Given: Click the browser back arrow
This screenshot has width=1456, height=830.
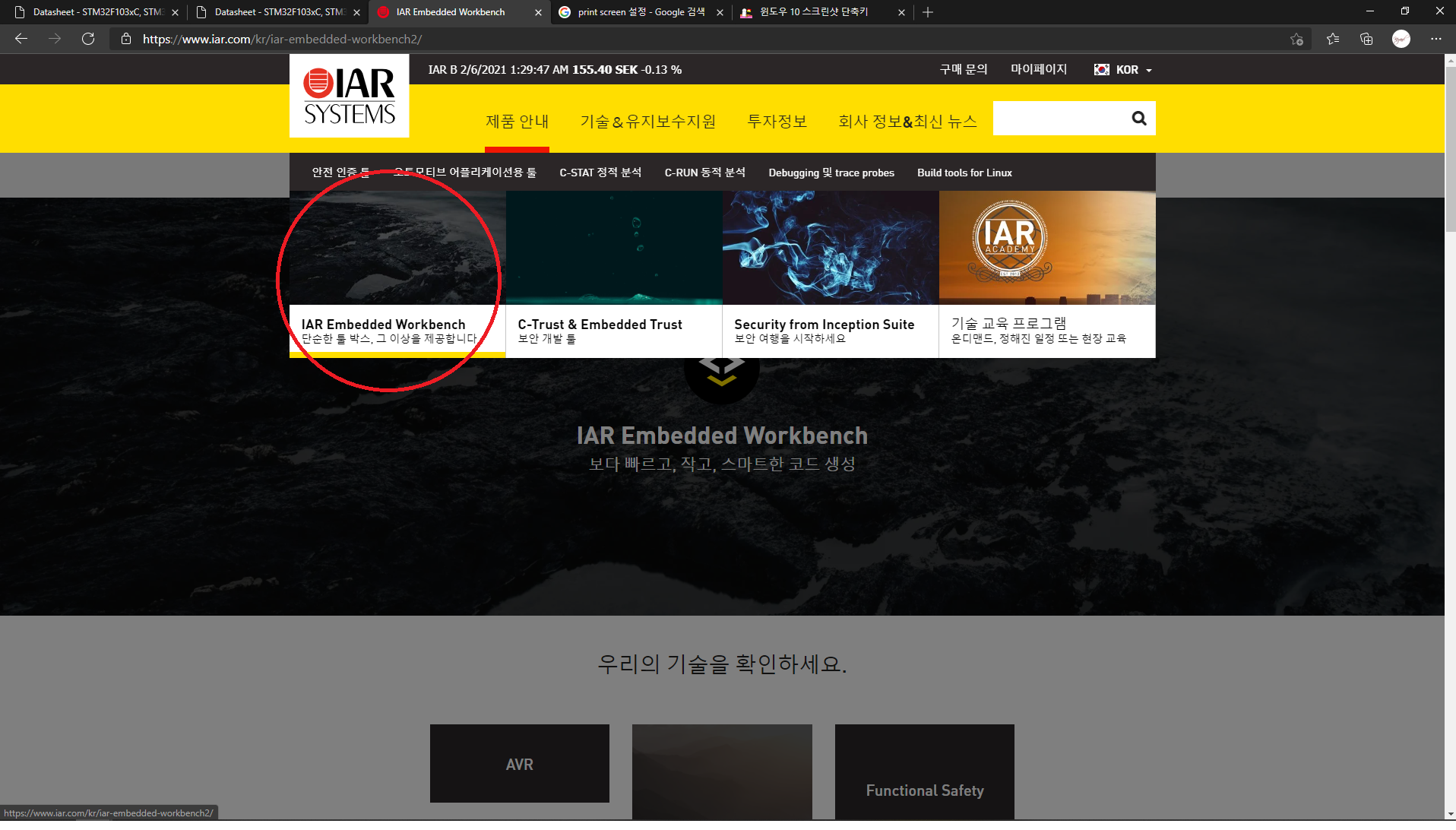Looking at the screenshot, I should (x=21, y=39).
